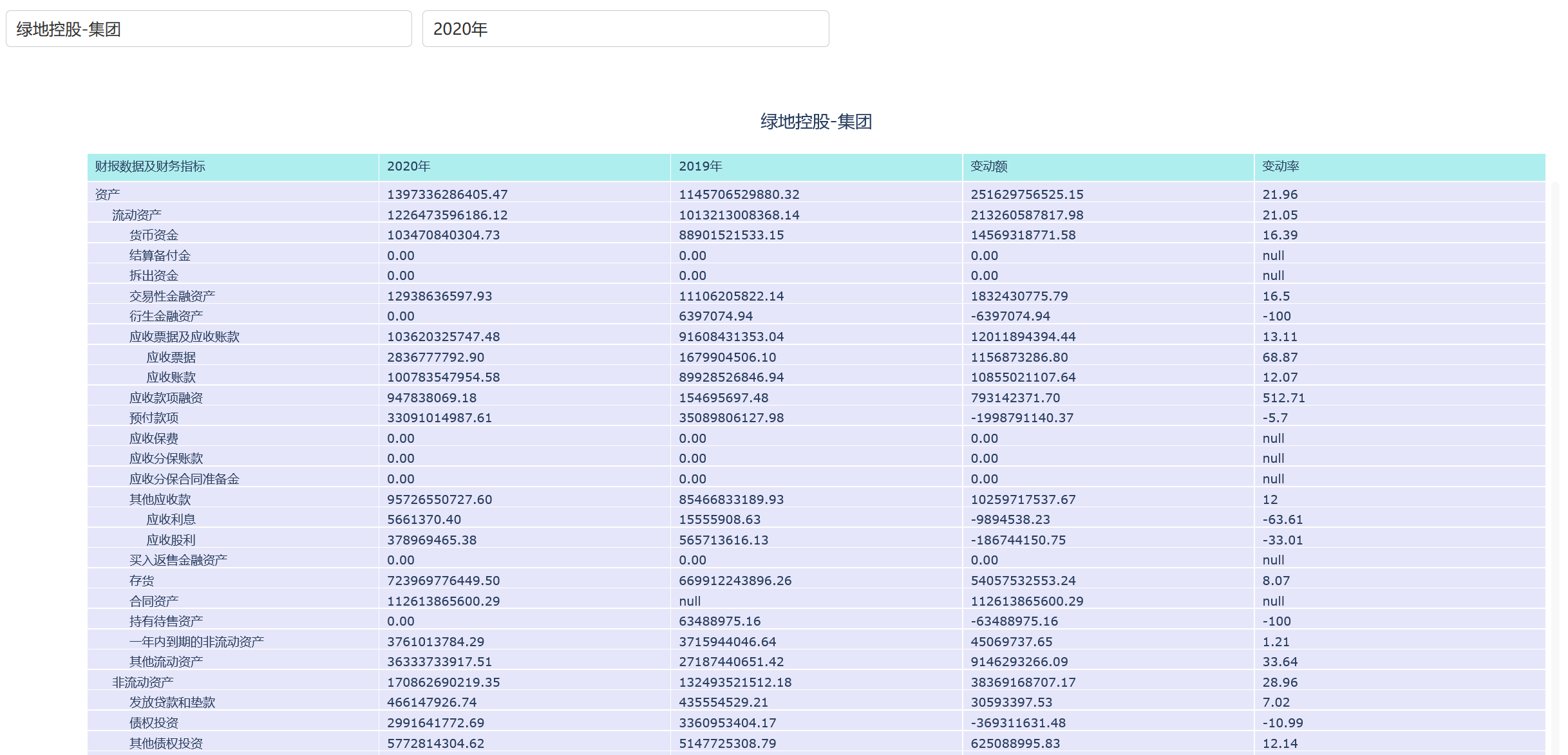Click the change rate 512.71
1568x755 pixels.
pyautogui.click(x=1283, y=398)
